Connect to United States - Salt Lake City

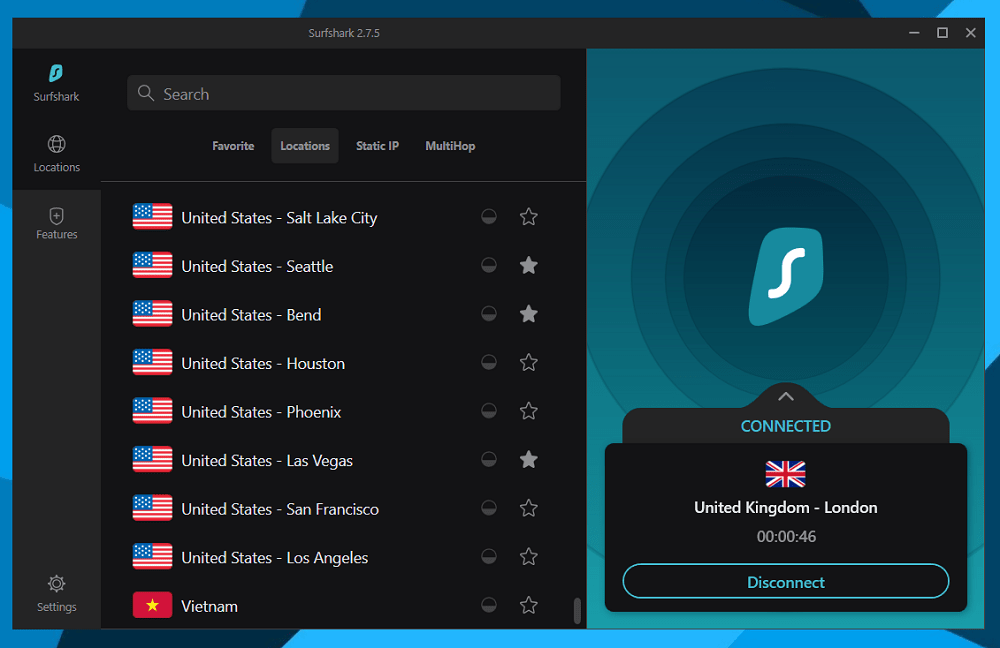coord(279,217)
